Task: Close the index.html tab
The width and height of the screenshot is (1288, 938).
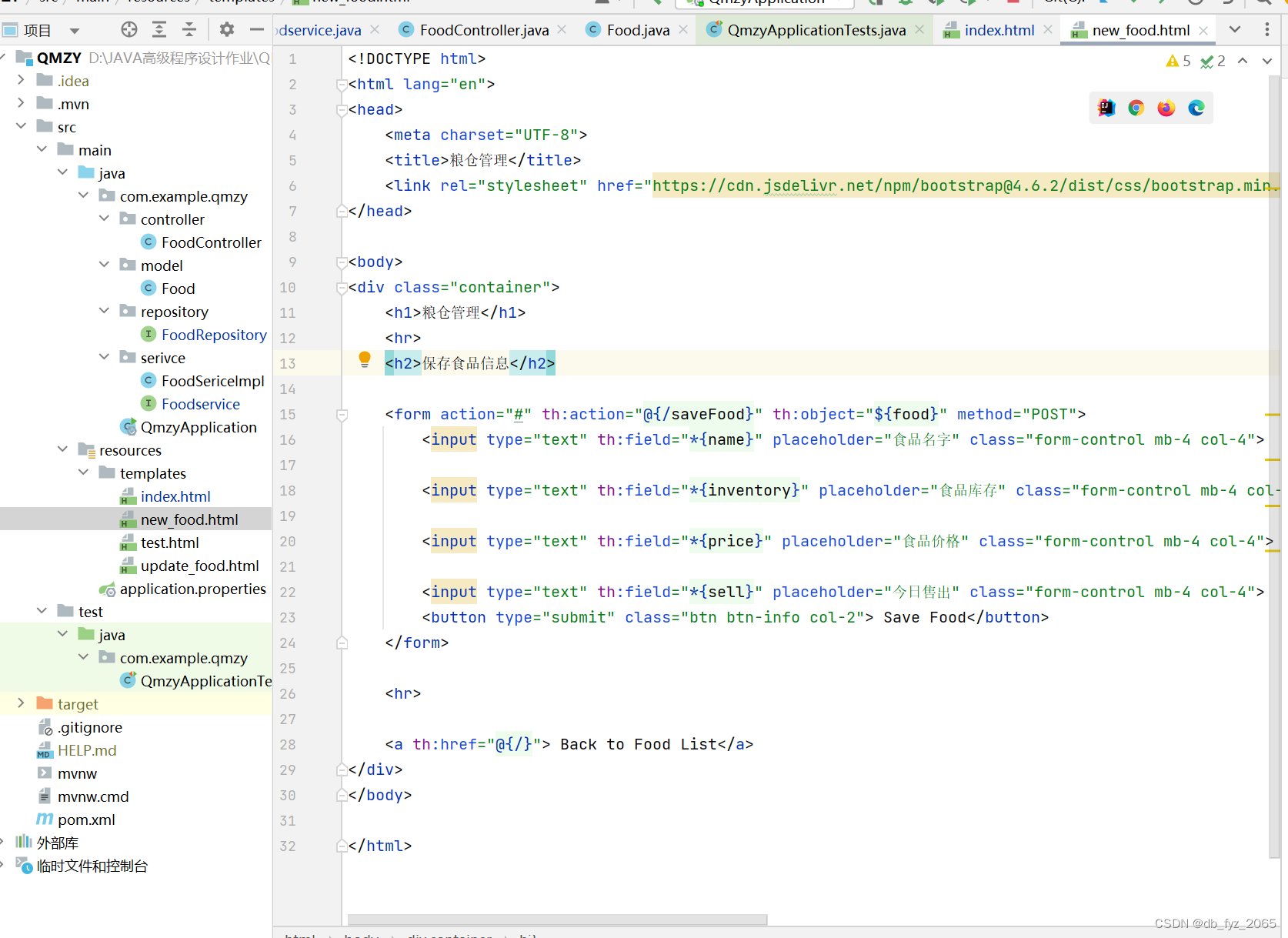Action: tap(1048, 29)
